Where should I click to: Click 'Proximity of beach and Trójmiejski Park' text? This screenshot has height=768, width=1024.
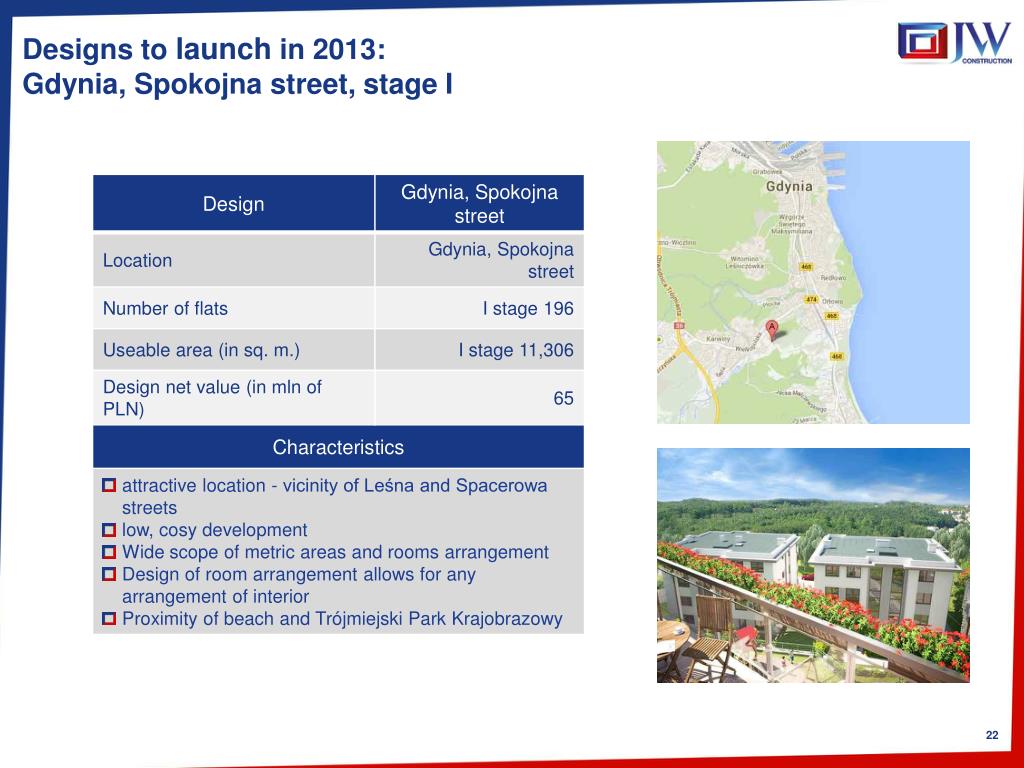tap(342, 618)
